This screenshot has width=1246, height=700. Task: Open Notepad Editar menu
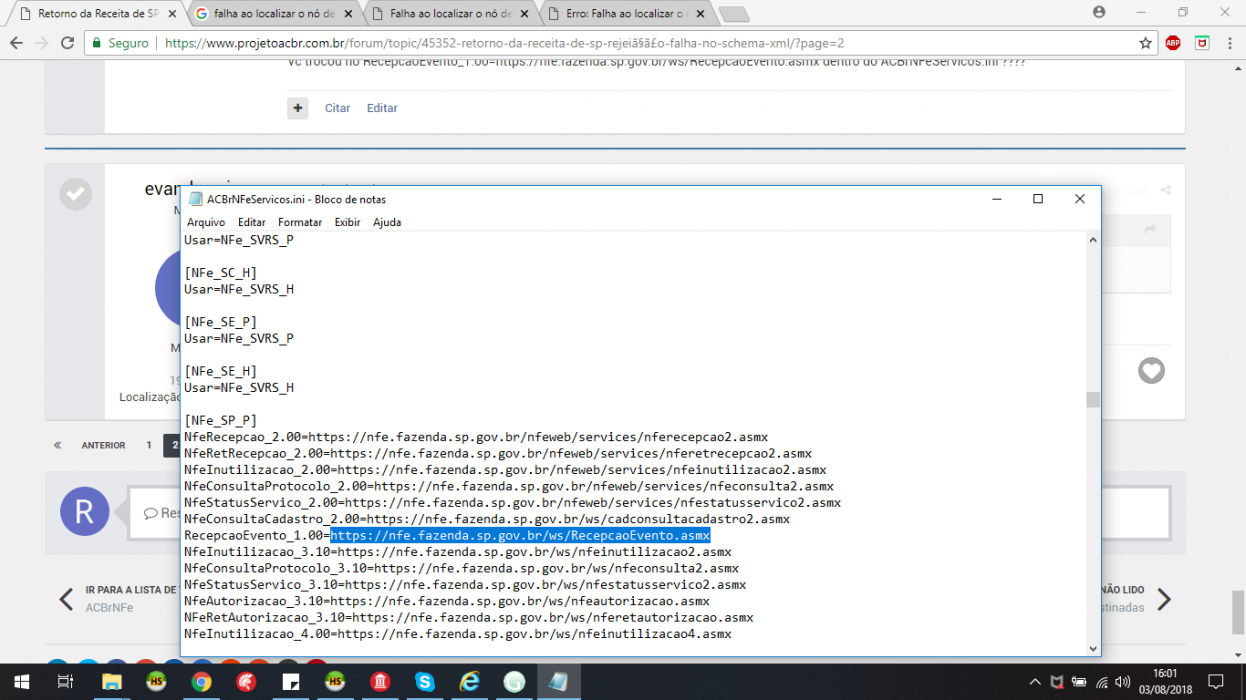(252, 222)
